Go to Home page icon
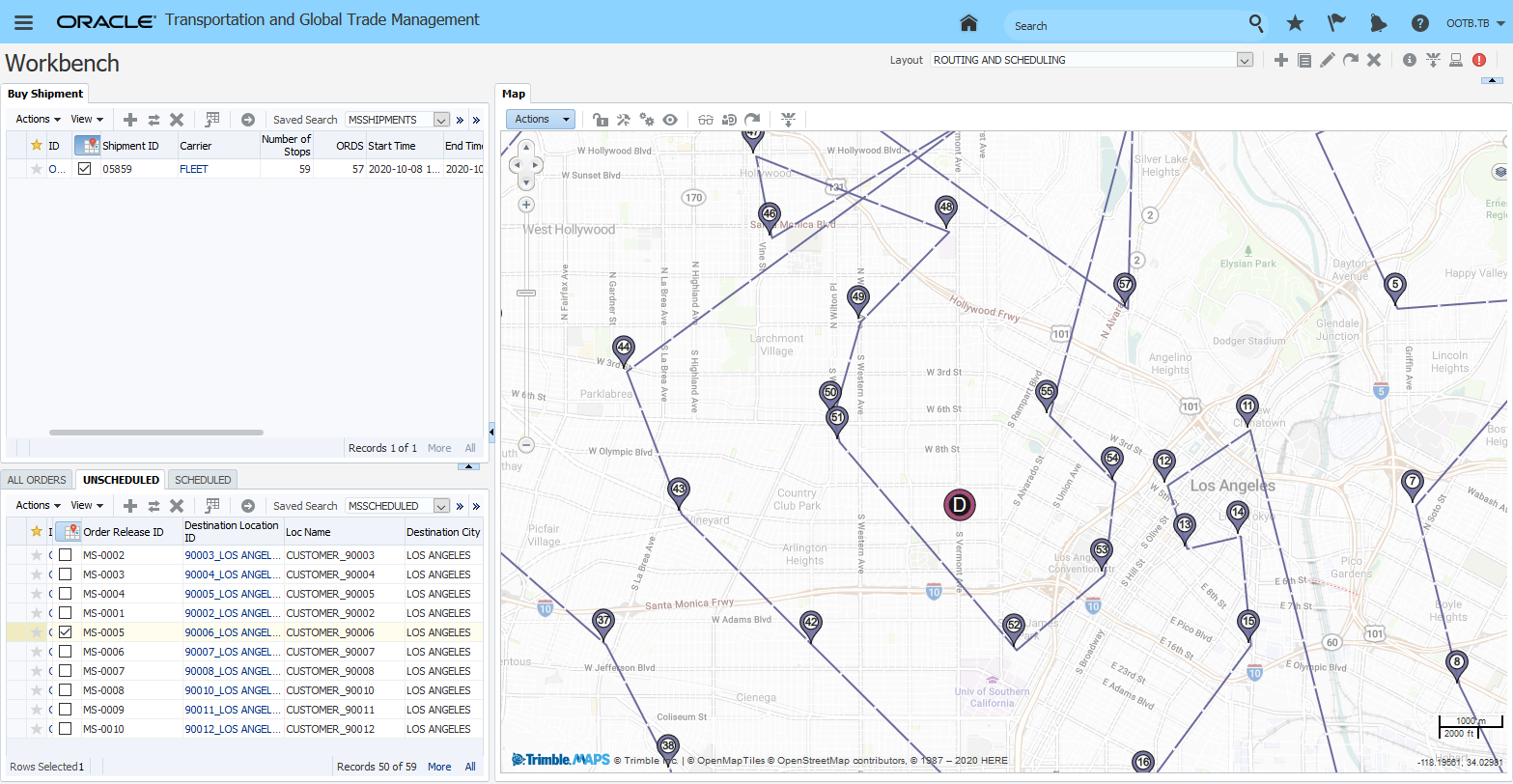This screenshot has height=784, width=1513. click(x=968, y=23)
